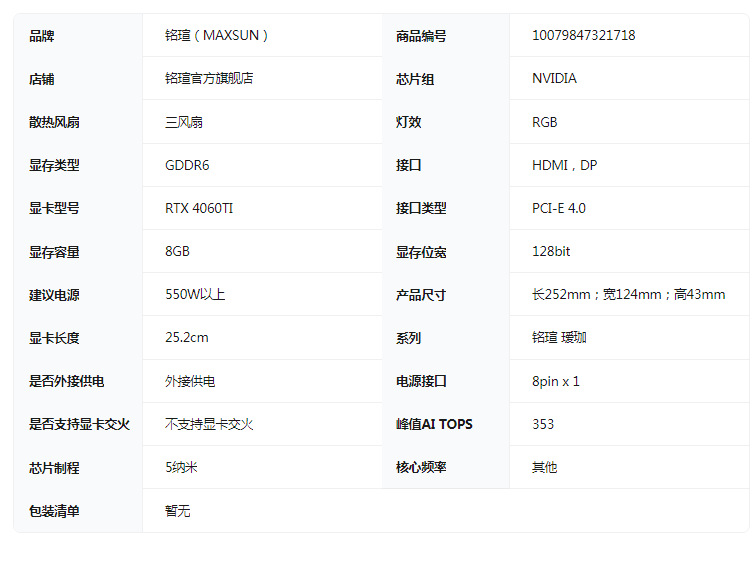The height and width of the screenshot is (565, 754).
Task: Select the lighting value RGB
Action: (544, 122)
